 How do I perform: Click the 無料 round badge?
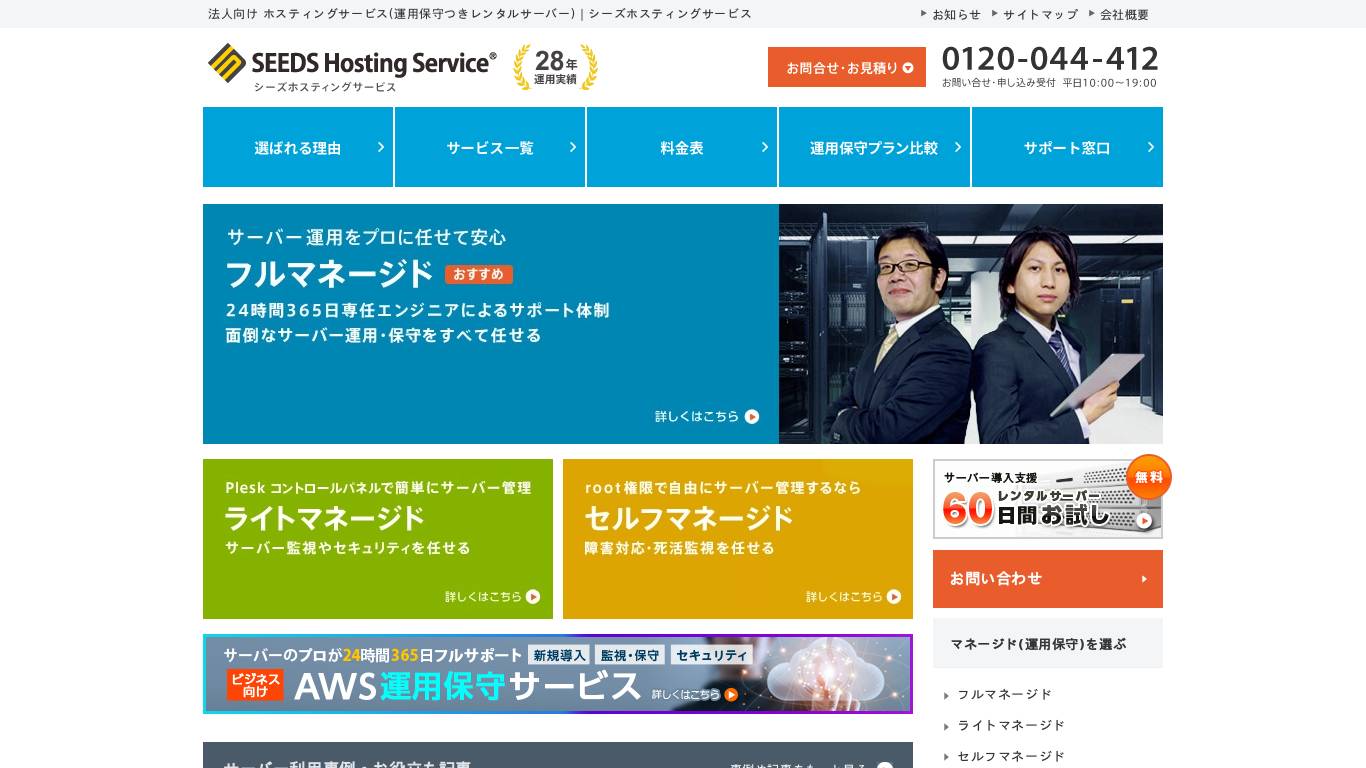point(1148,477)
